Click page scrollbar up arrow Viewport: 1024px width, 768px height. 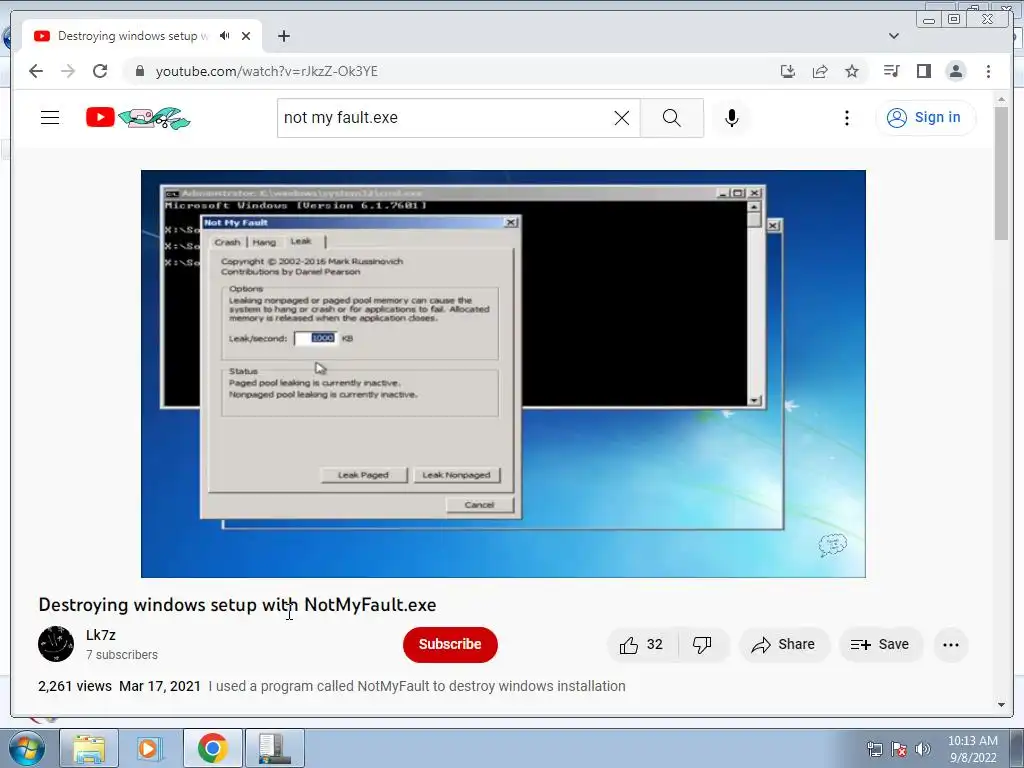click(1001, 100)
